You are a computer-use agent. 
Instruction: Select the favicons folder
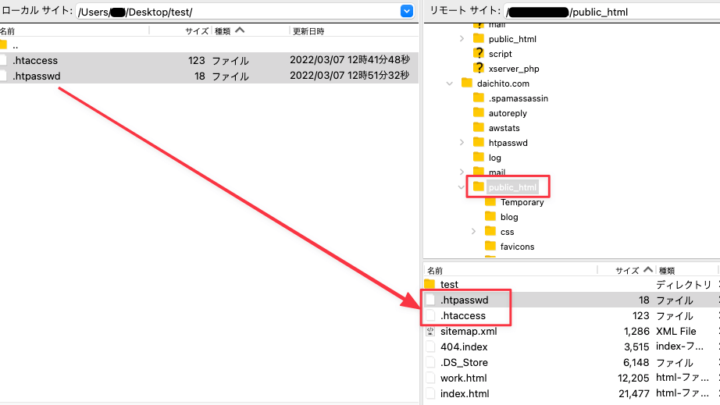tap(517, 247)
